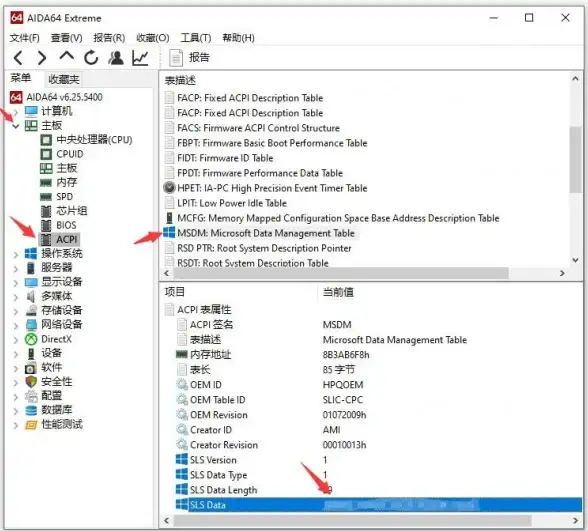Click the 服务器 tower icon

click(x=31, y=268)
